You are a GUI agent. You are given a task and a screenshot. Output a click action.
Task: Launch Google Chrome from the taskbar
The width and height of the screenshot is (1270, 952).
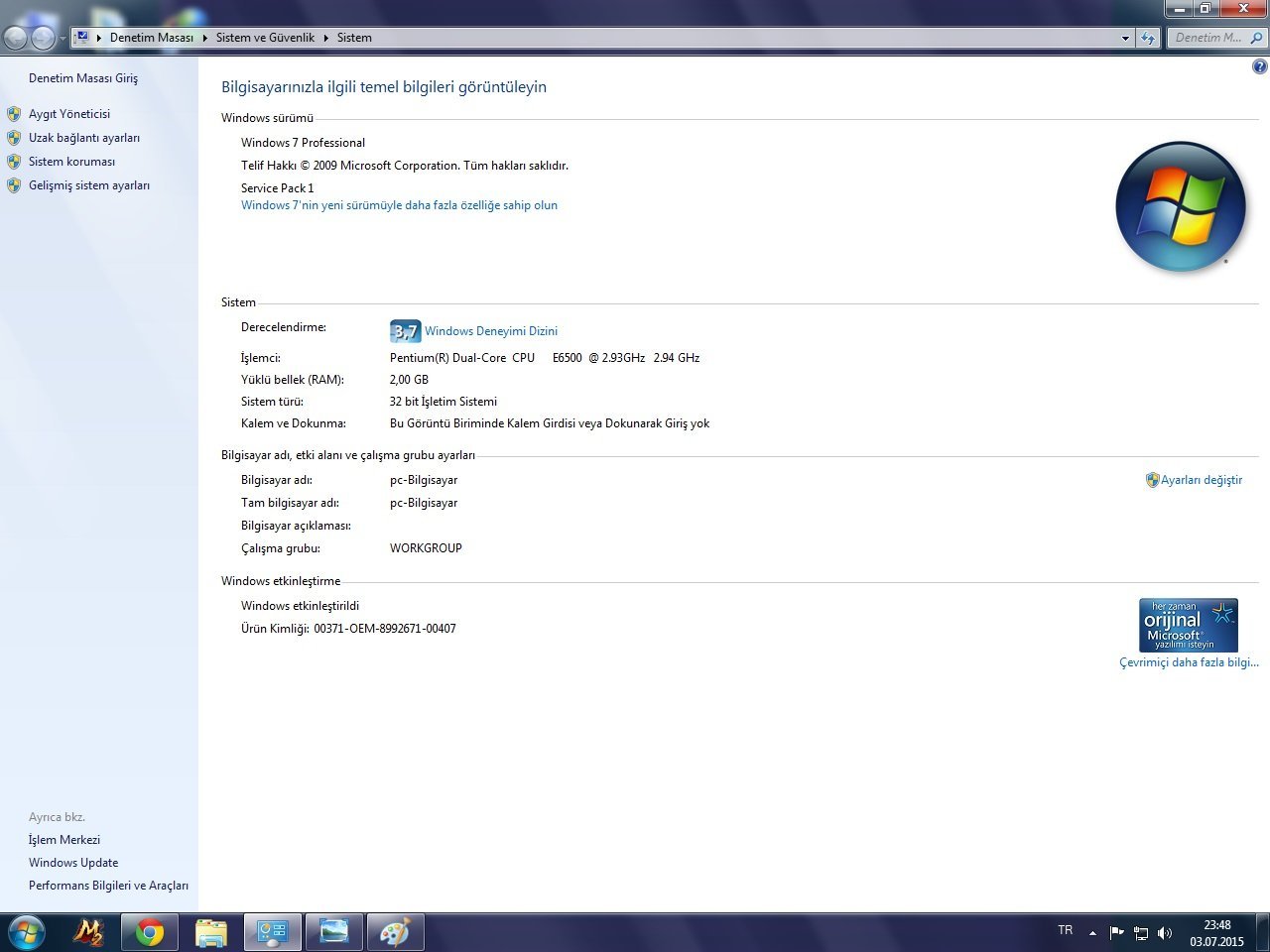[150, 932]
